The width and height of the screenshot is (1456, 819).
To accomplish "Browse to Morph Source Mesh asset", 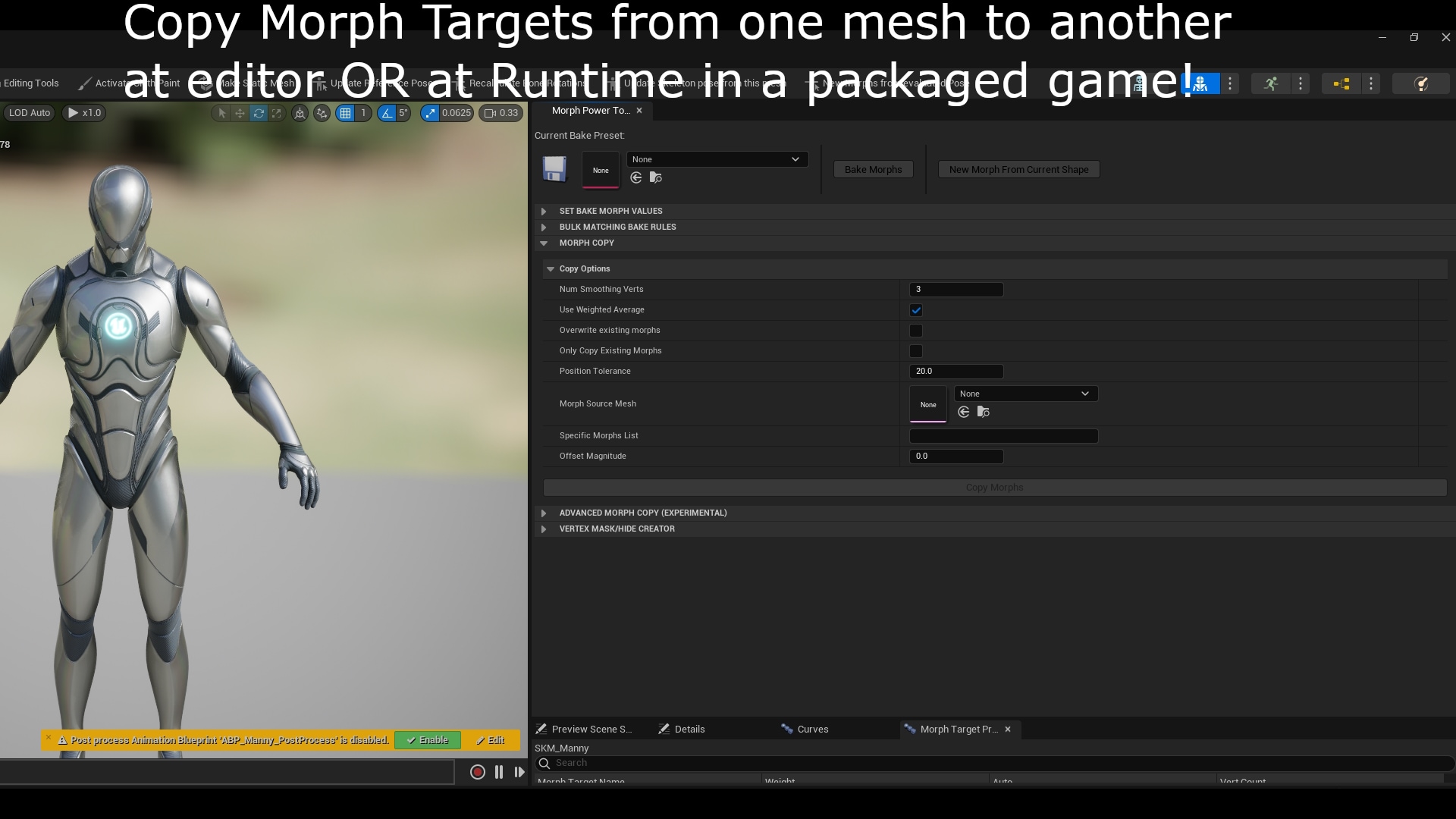I will (x=984, y=412).
